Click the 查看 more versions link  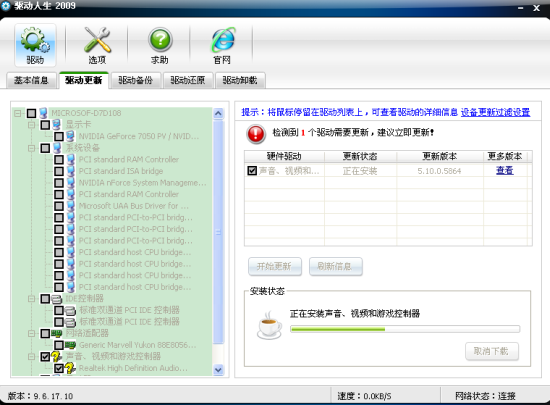coord(504,170)
